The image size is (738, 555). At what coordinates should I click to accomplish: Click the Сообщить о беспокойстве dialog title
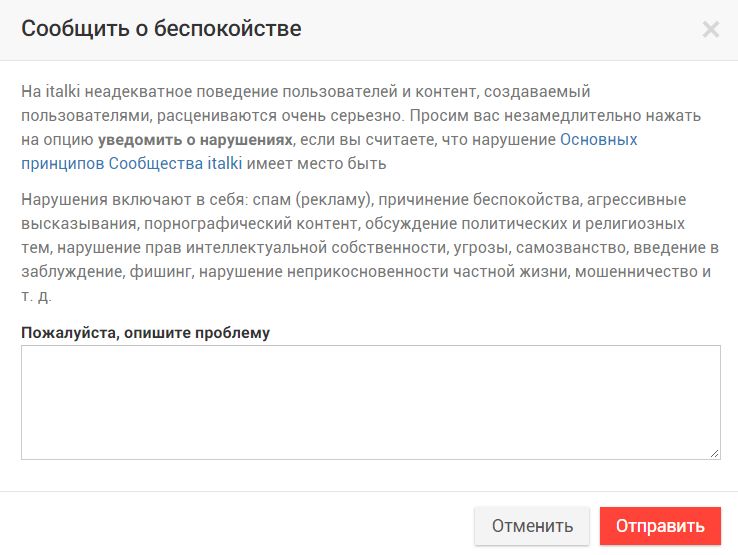click(161, 29)
